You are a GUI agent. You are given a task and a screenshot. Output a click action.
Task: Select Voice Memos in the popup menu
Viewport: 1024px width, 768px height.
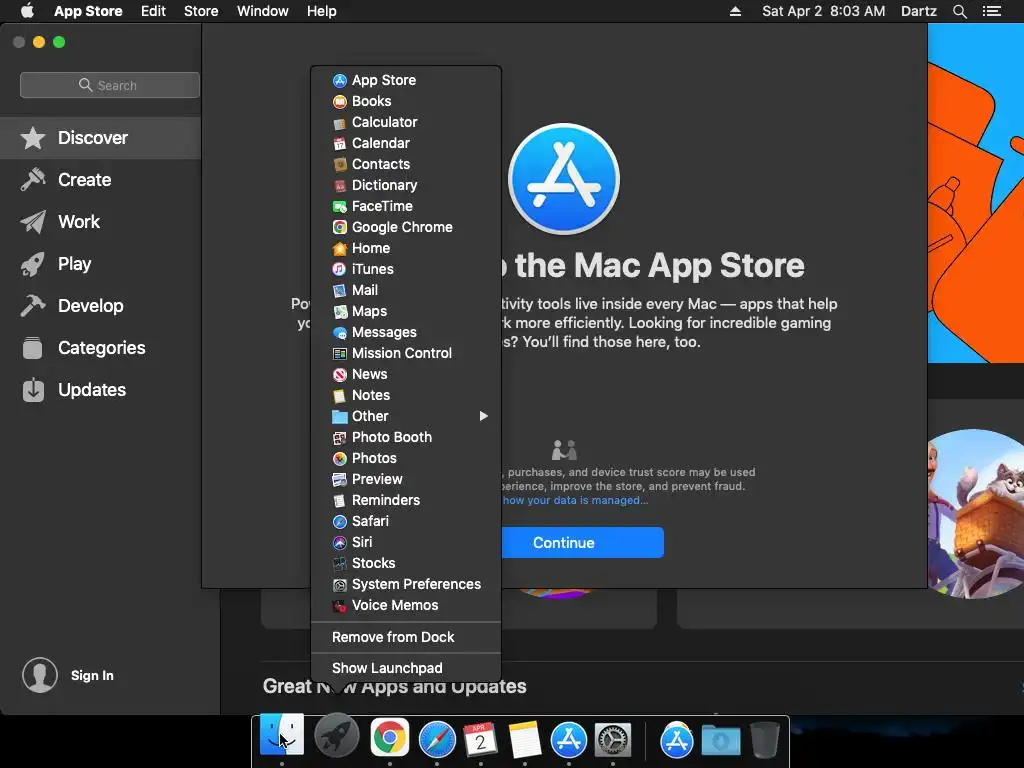coord(406,605)
